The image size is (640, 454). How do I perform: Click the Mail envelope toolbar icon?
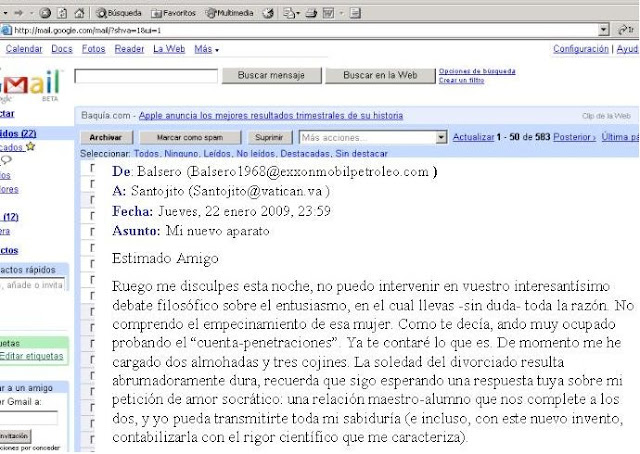[x=289, y=13]
